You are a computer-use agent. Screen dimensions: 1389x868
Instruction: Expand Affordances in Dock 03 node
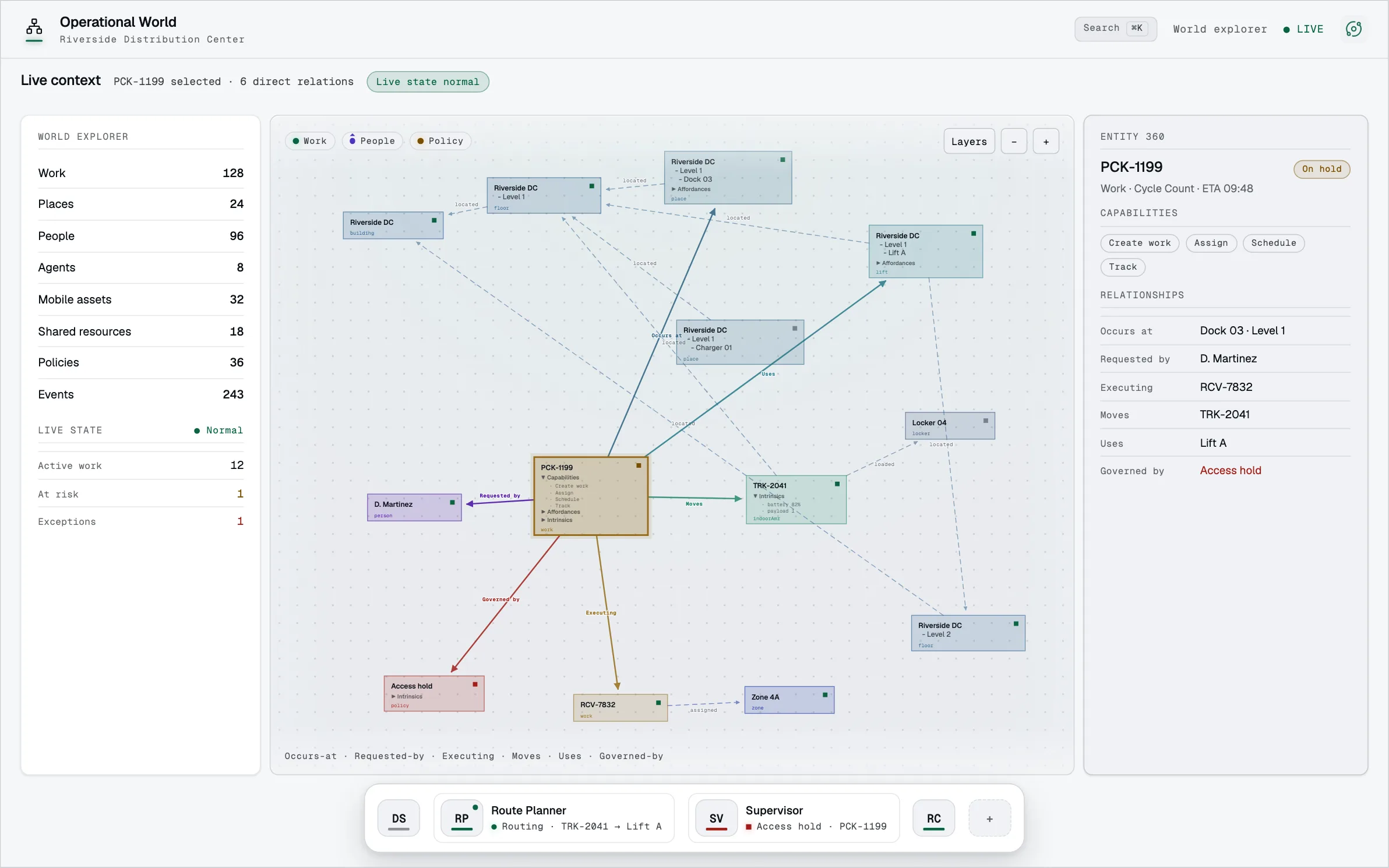[x=691, y=189]
